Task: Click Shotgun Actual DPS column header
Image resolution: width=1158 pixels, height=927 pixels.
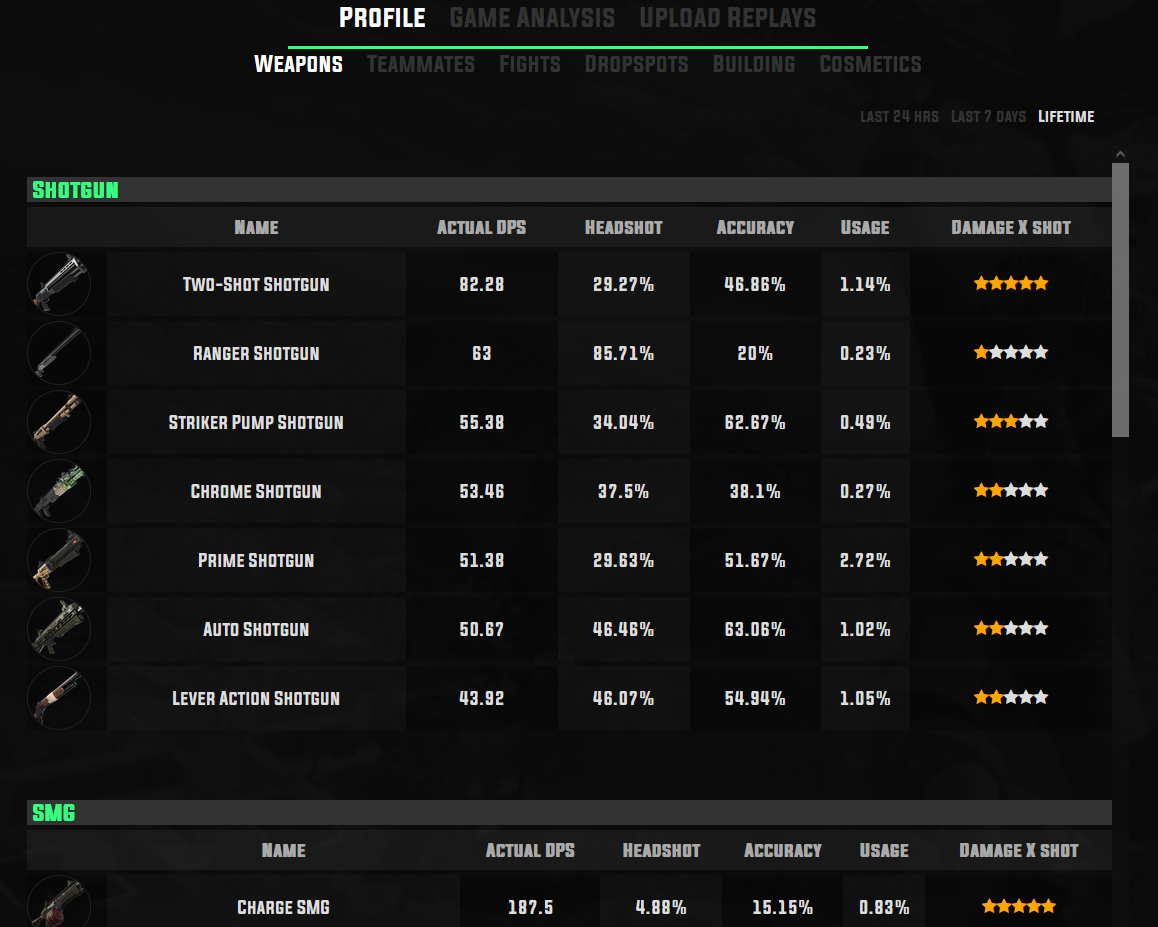Action: tap(482, 228)
